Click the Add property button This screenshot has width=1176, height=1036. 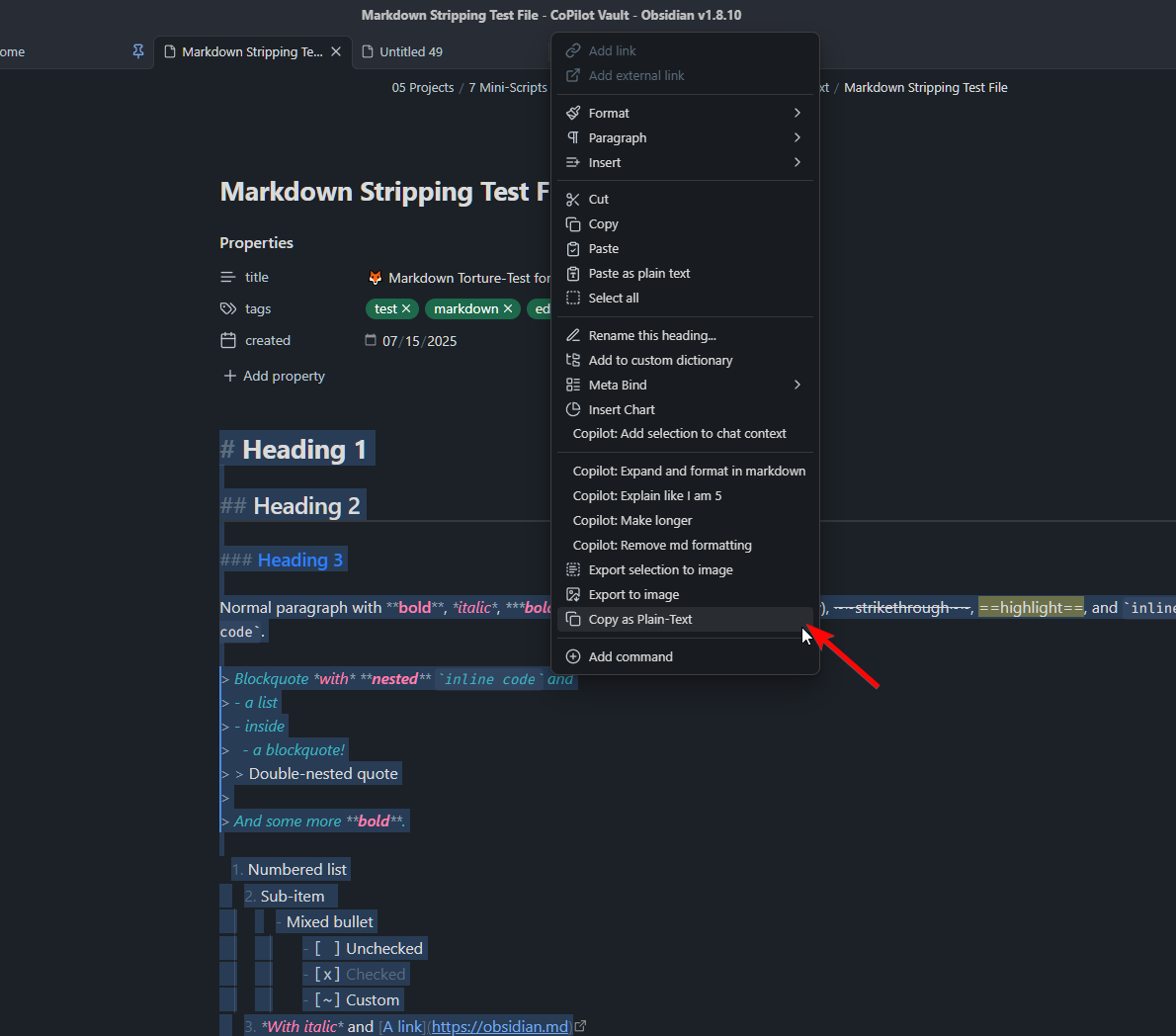(x=275, y=376)
